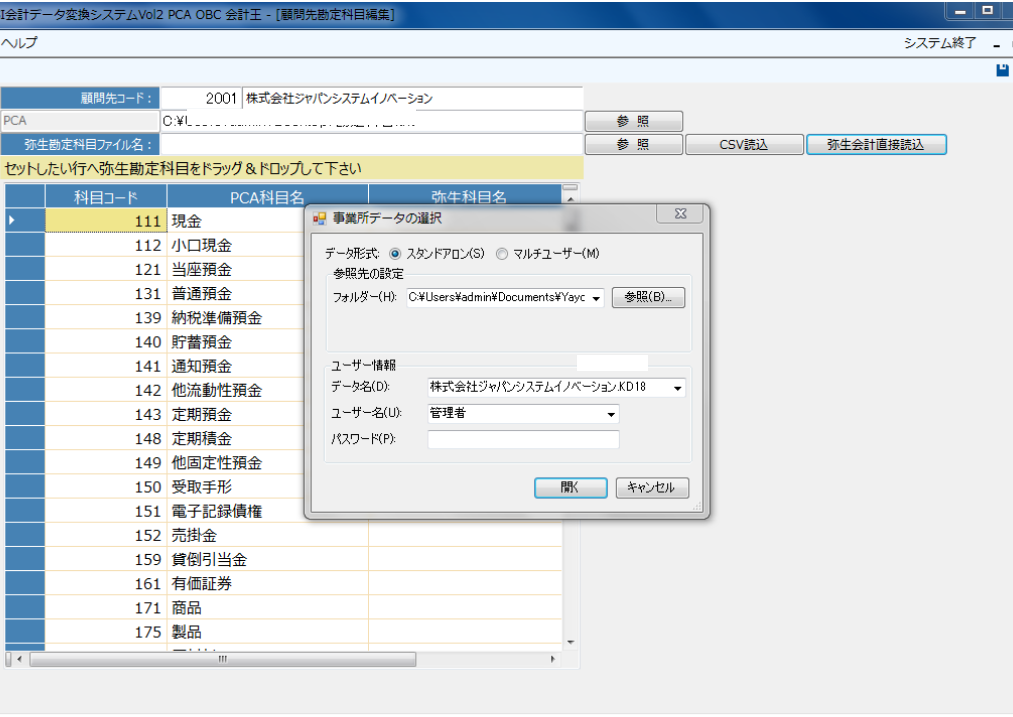Click the row selector arrow for 現金
Viewport: 1013px width, 717px height.
click(13, 221)
